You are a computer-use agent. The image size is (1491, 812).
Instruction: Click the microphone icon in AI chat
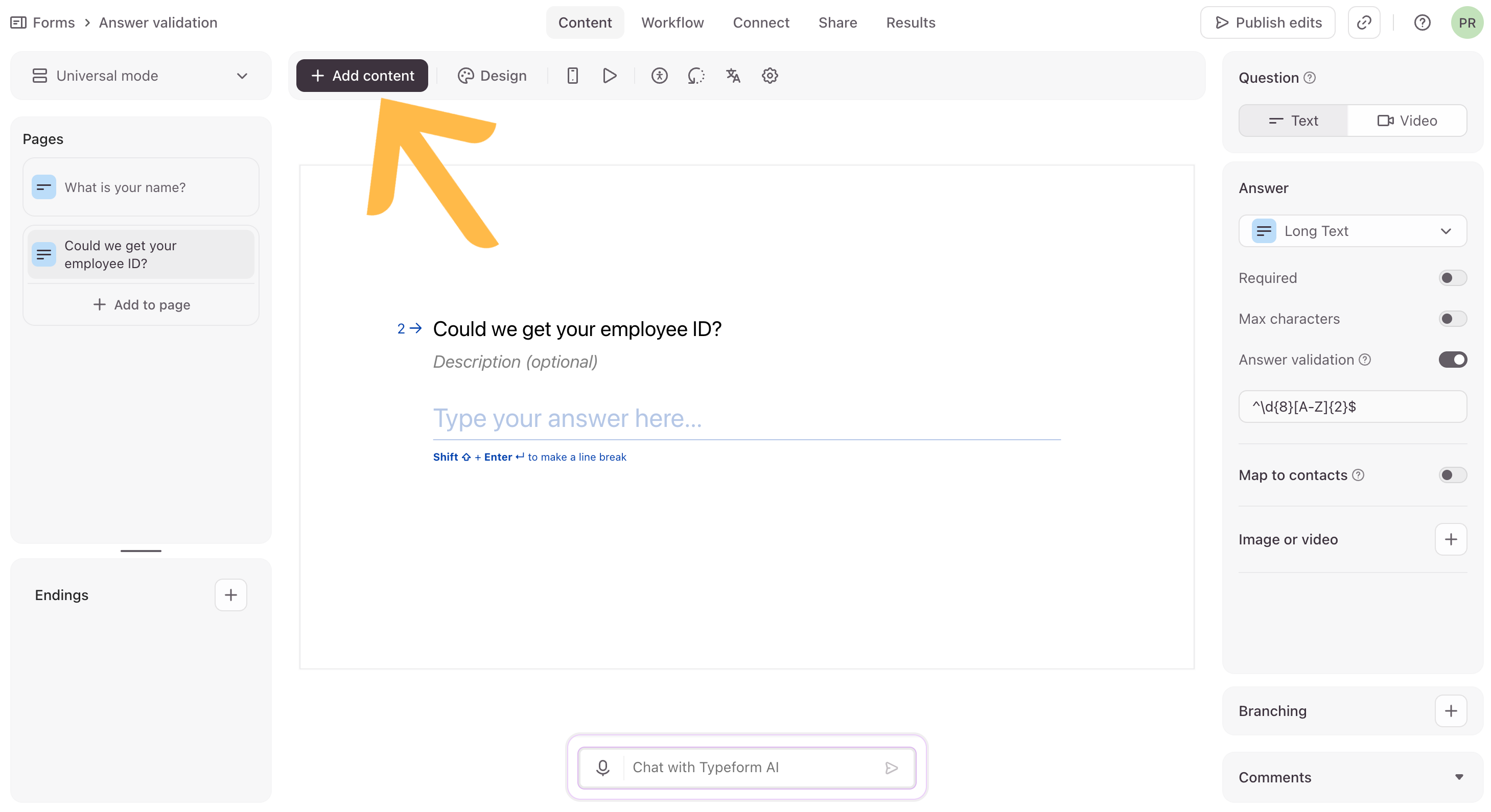[x=602, y=768]
